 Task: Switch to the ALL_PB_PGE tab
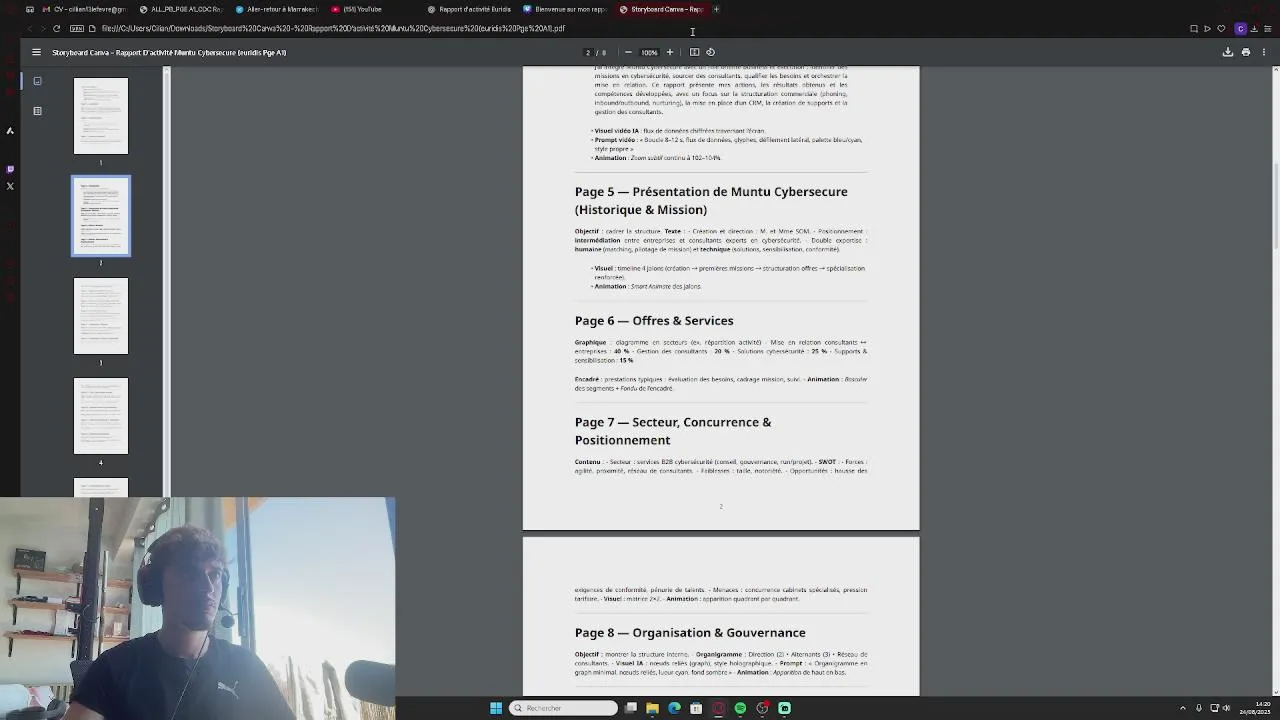pyautogui.click(x=180, y=9)
